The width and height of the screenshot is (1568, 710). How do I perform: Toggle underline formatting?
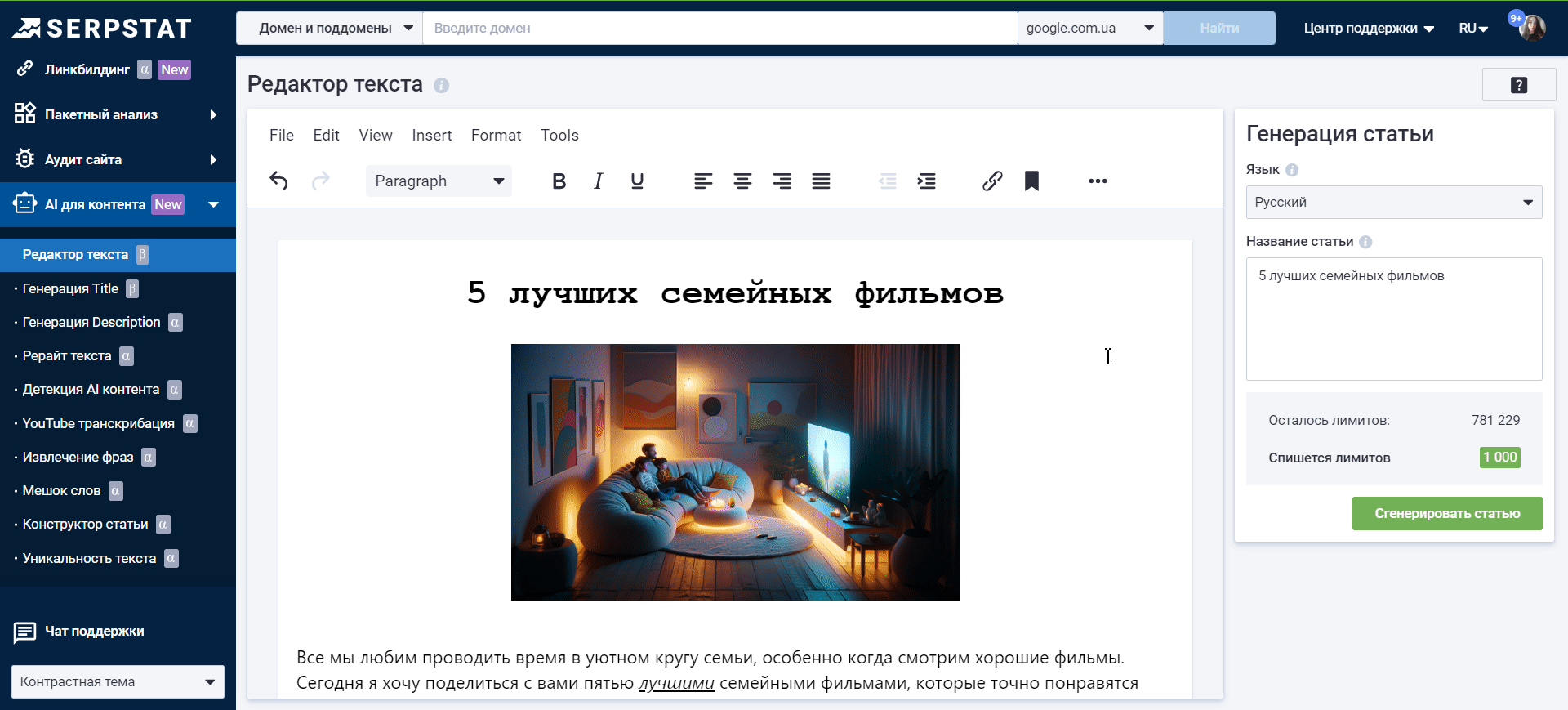(637, 181)
